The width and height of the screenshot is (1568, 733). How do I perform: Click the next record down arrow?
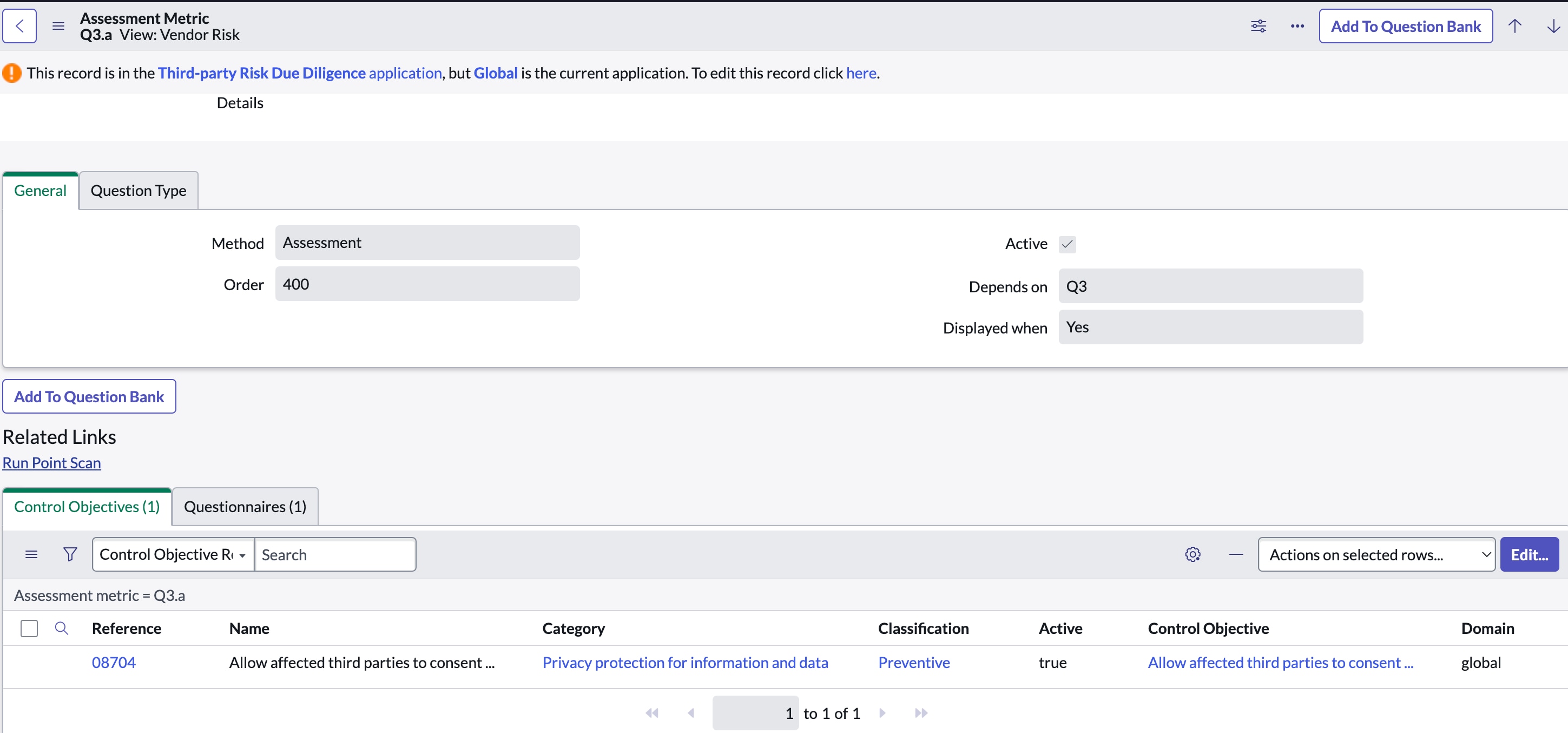(1553, 25)
